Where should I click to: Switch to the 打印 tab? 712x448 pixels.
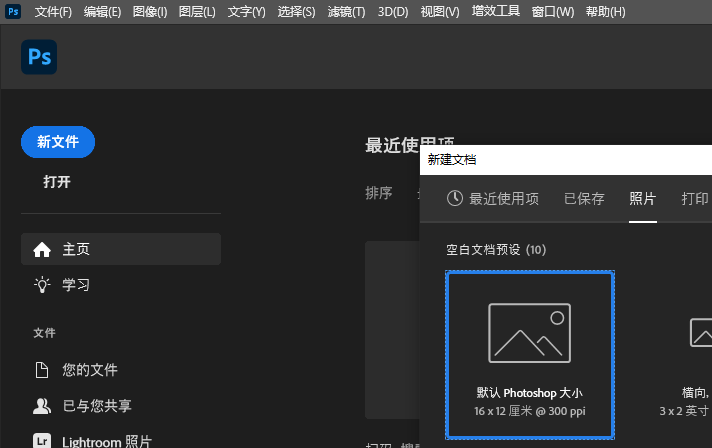tap(695, 199)
